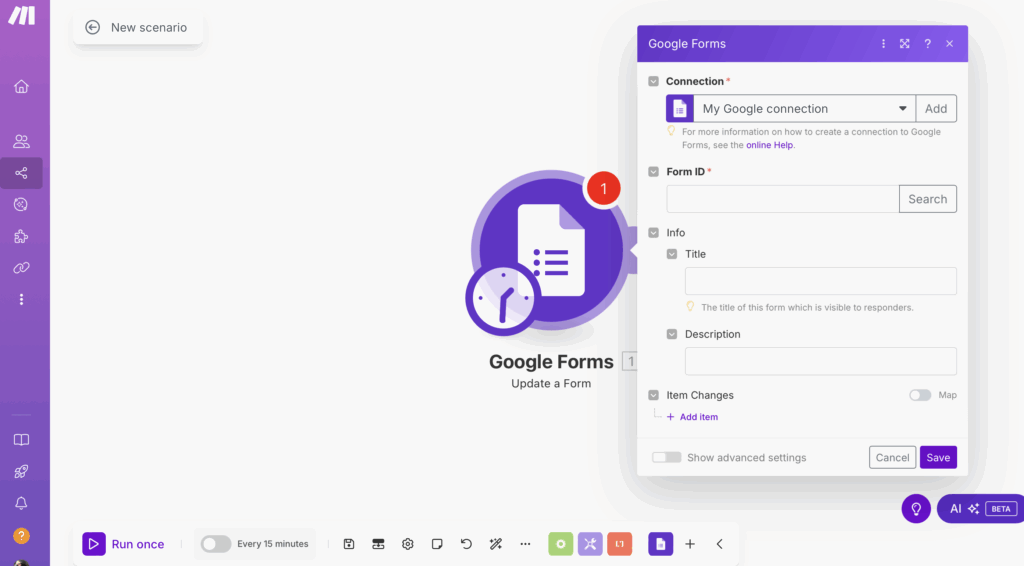Open the Make logo in sidebar

click(22, 15)
